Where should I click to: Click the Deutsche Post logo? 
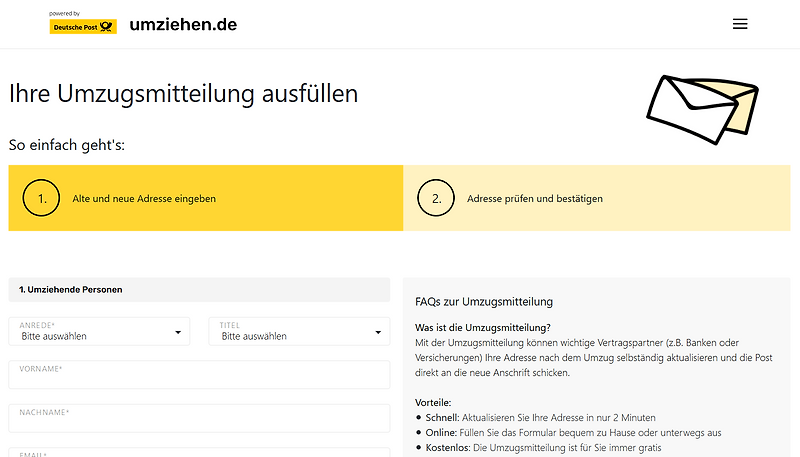tap(83, 27)
